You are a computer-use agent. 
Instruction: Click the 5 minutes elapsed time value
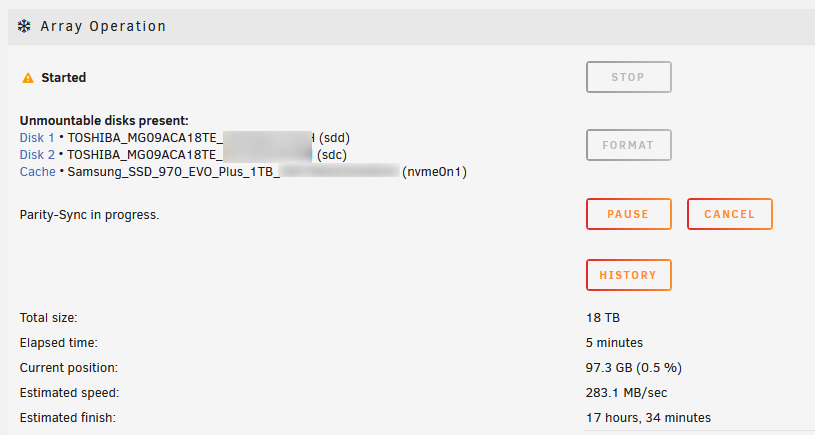click(614, 342)
